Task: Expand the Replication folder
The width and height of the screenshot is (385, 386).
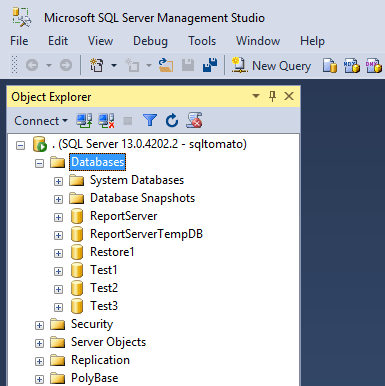Action: 39,362
